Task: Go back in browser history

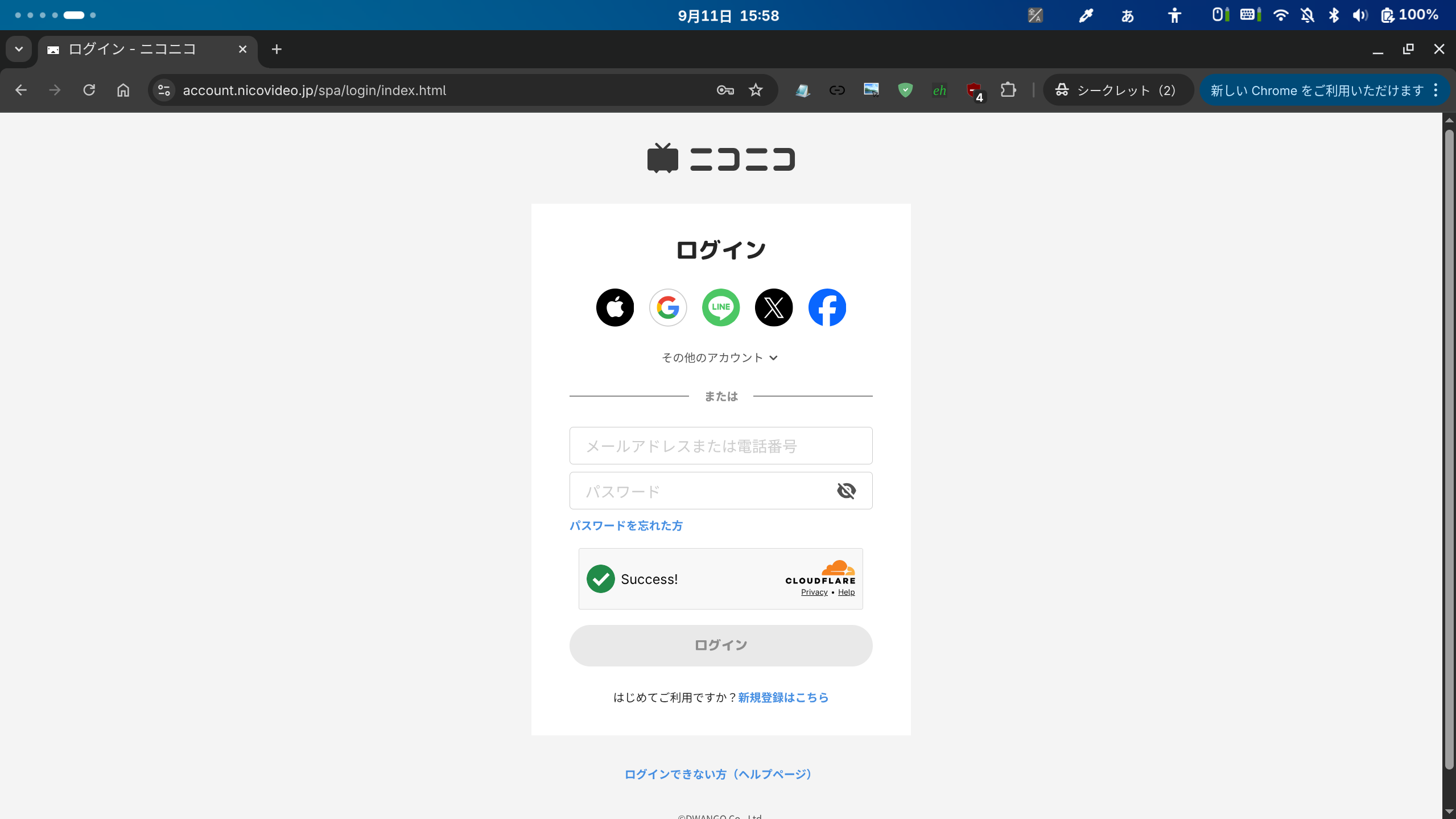Action: click(21, 90)
